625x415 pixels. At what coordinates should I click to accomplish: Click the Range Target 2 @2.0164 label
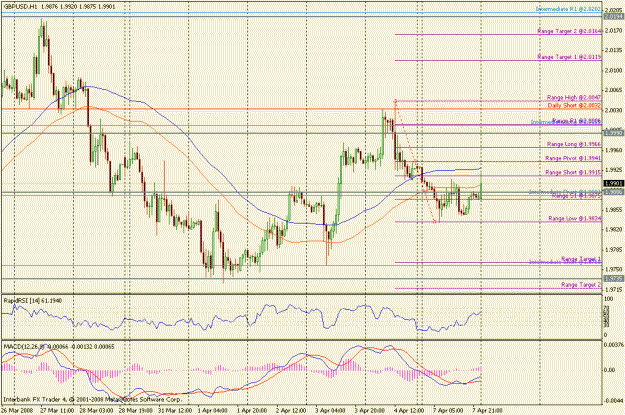[569, 31]
